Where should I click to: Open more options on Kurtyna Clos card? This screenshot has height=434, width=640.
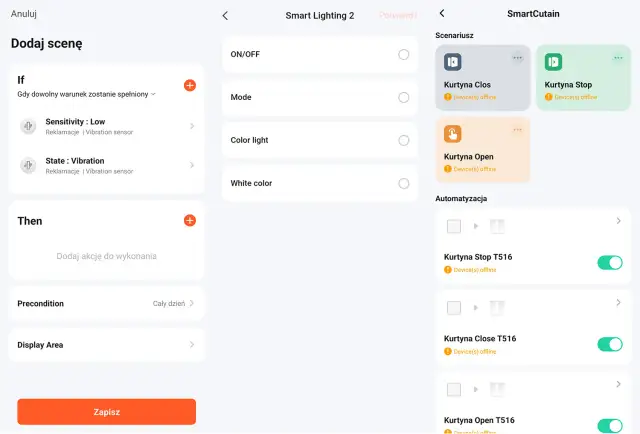pos(517,58)
